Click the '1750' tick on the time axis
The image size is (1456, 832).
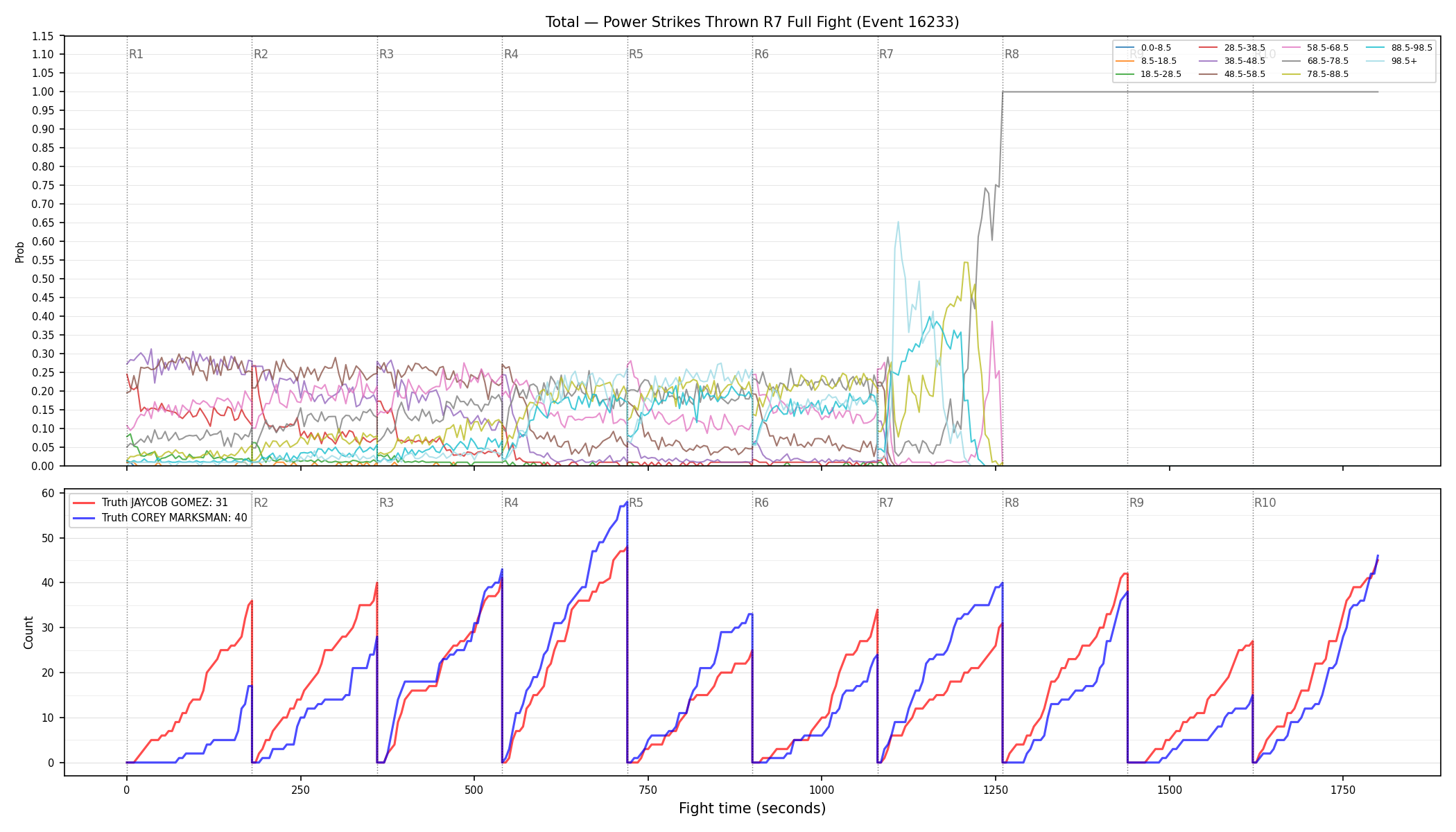[x=1343, y=790]
